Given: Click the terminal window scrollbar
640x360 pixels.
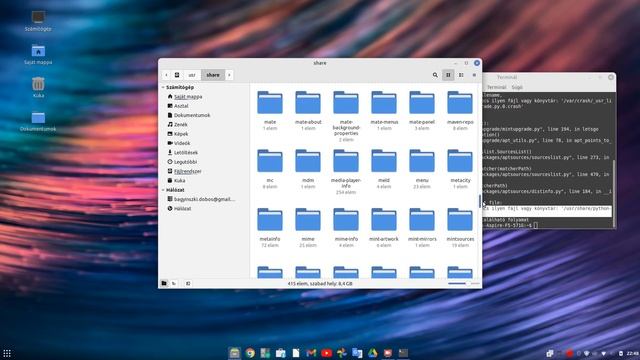Looking at the screenshot, I should click(614, 193).
